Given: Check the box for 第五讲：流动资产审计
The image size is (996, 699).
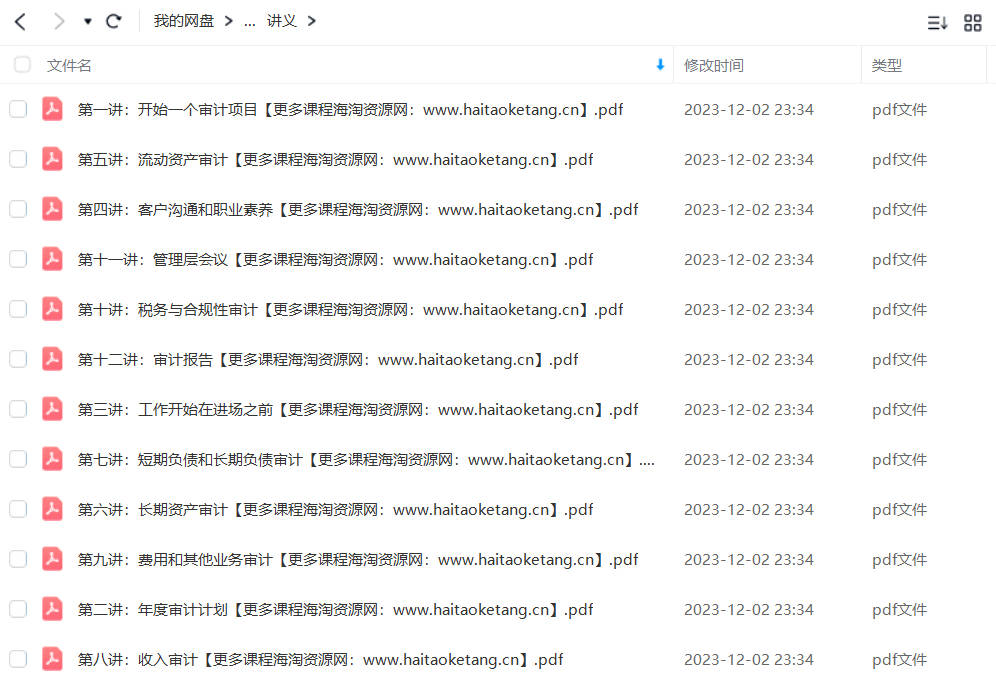Looking at the screenshot, I should [18, 159].
